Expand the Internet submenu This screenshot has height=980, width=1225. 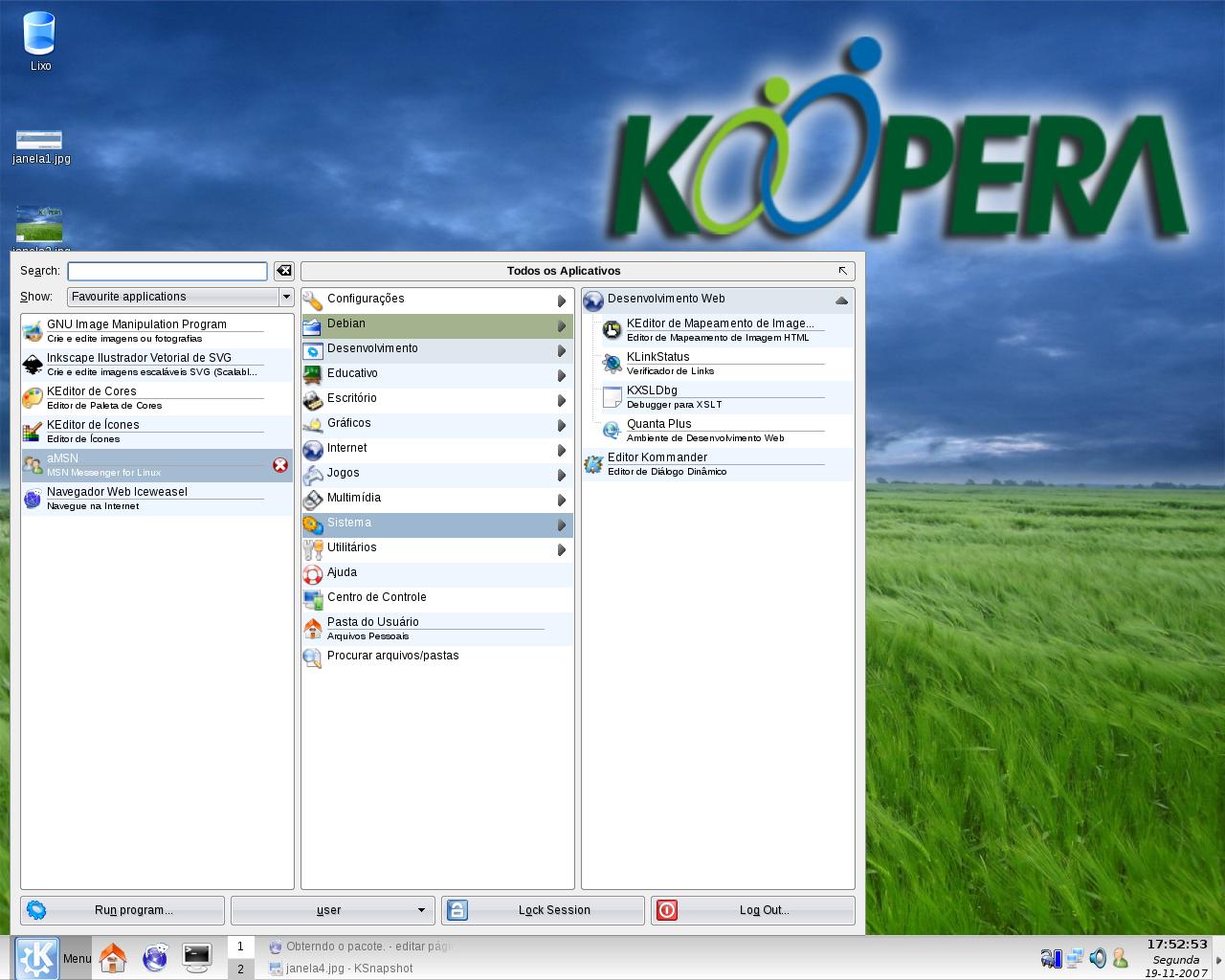tap(437, 449)
